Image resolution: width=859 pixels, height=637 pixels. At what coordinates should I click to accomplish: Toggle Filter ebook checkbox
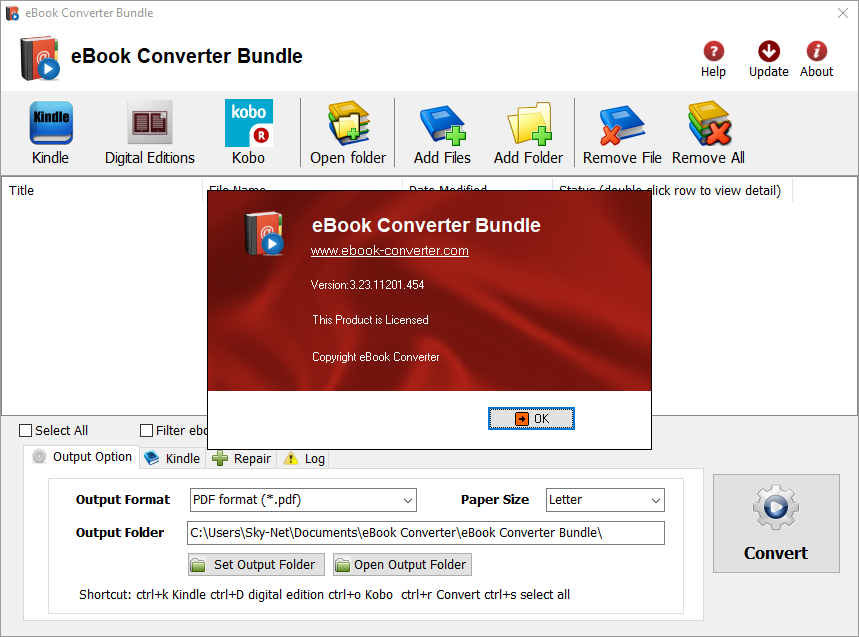click(146, 431)
